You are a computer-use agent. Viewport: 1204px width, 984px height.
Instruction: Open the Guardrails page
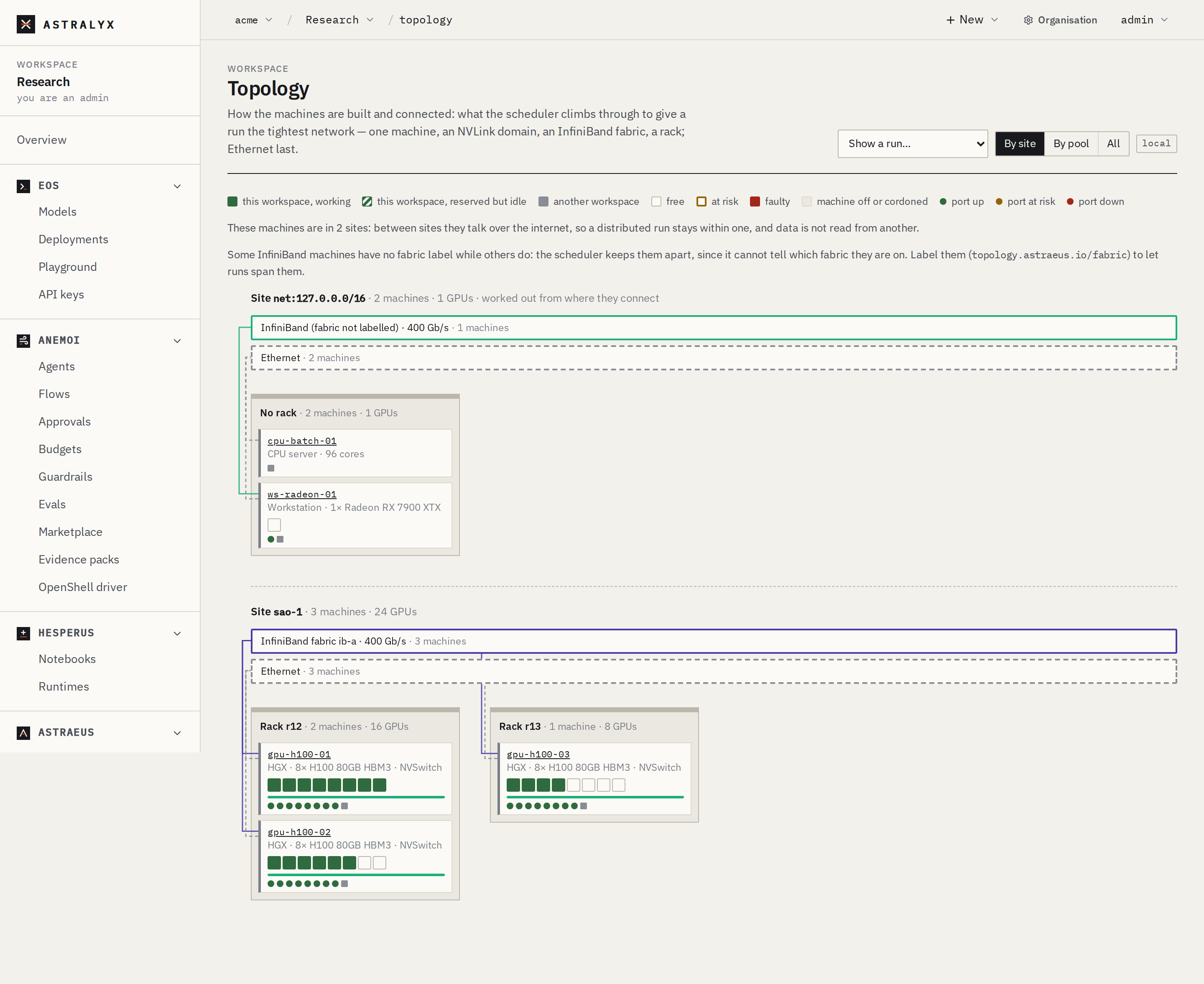coord(65,477)
